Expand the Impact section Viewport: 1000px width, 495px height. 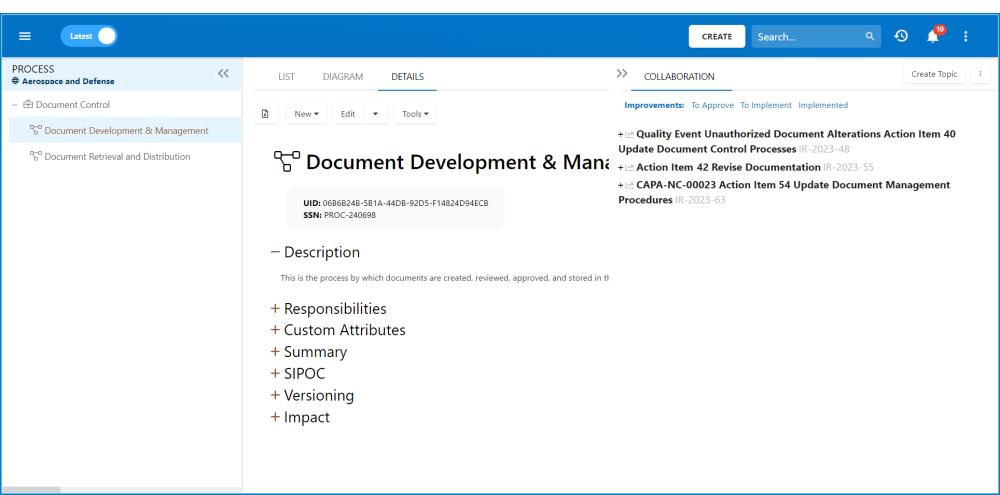click(x=275, y=417)
